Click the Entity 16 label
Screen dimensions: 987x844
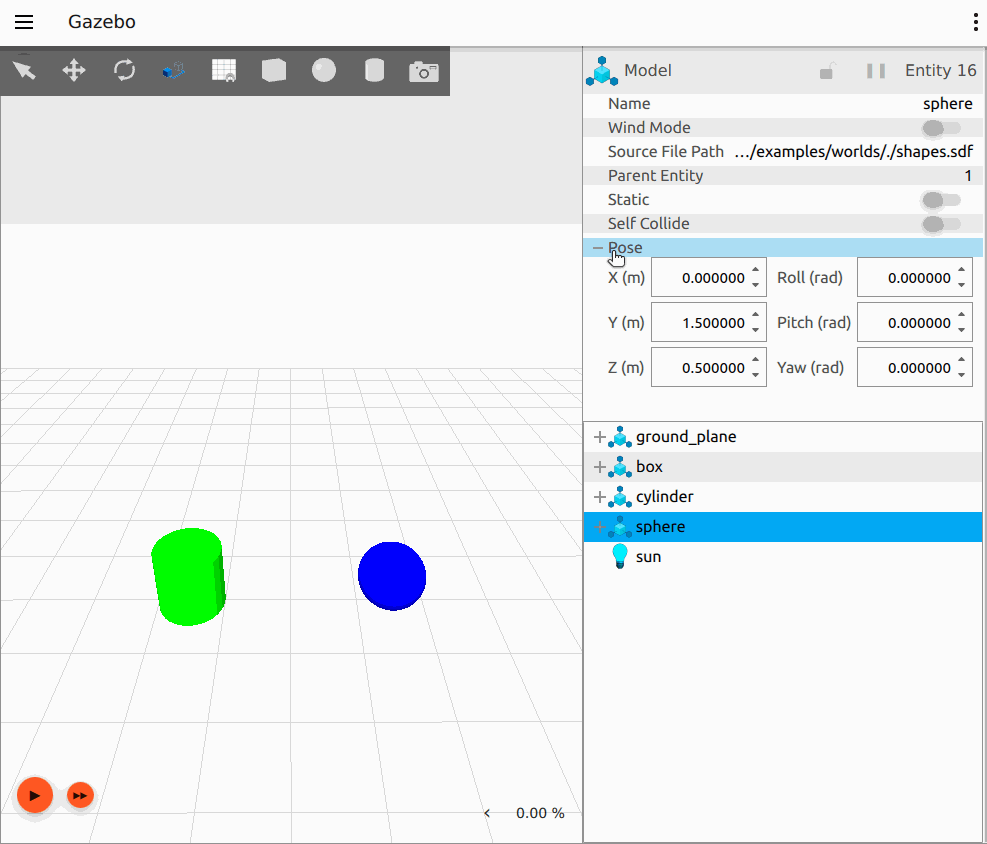940,70
